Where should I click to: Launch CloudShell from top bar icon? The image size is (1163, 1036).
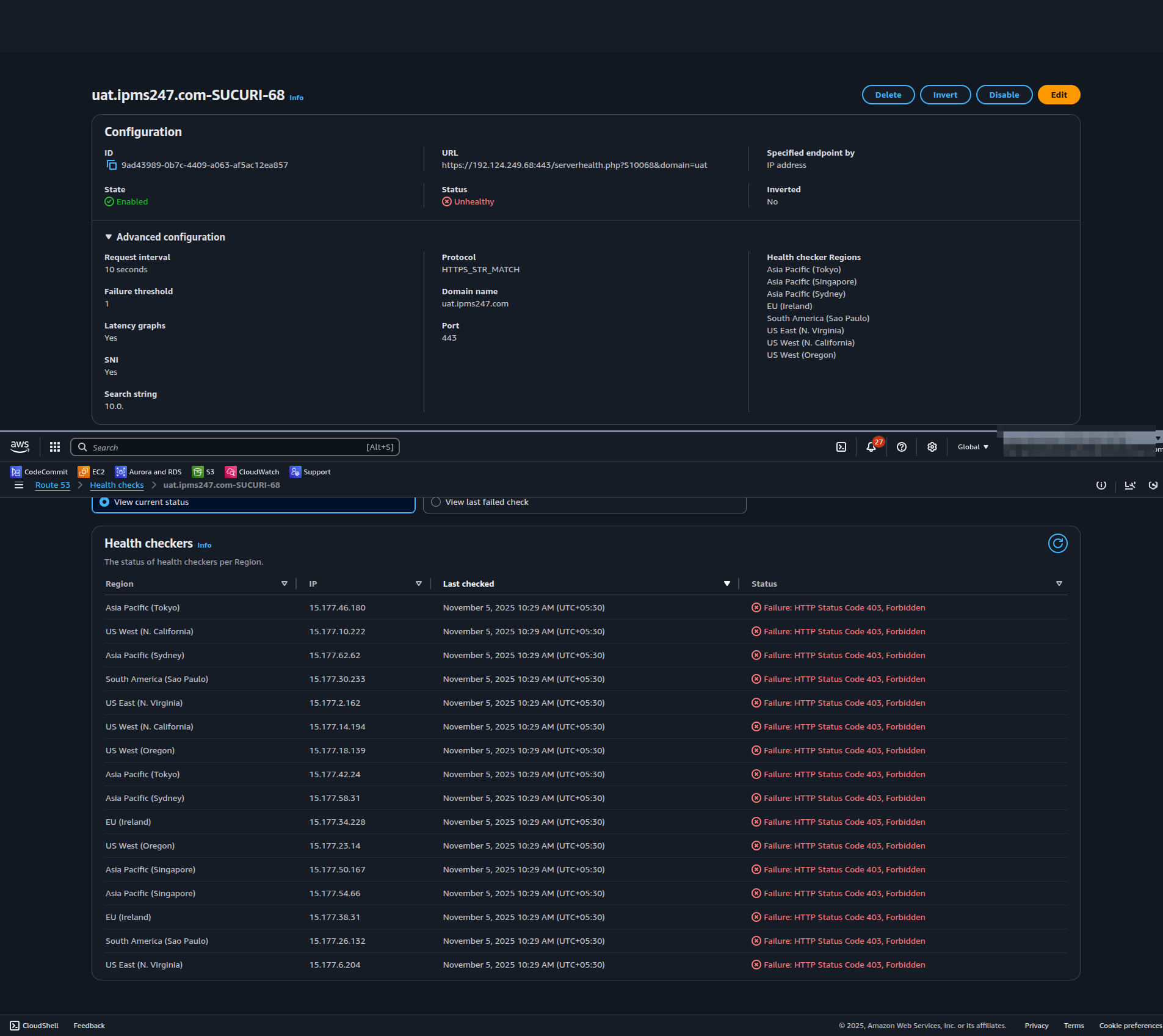[x=841, y=447]
